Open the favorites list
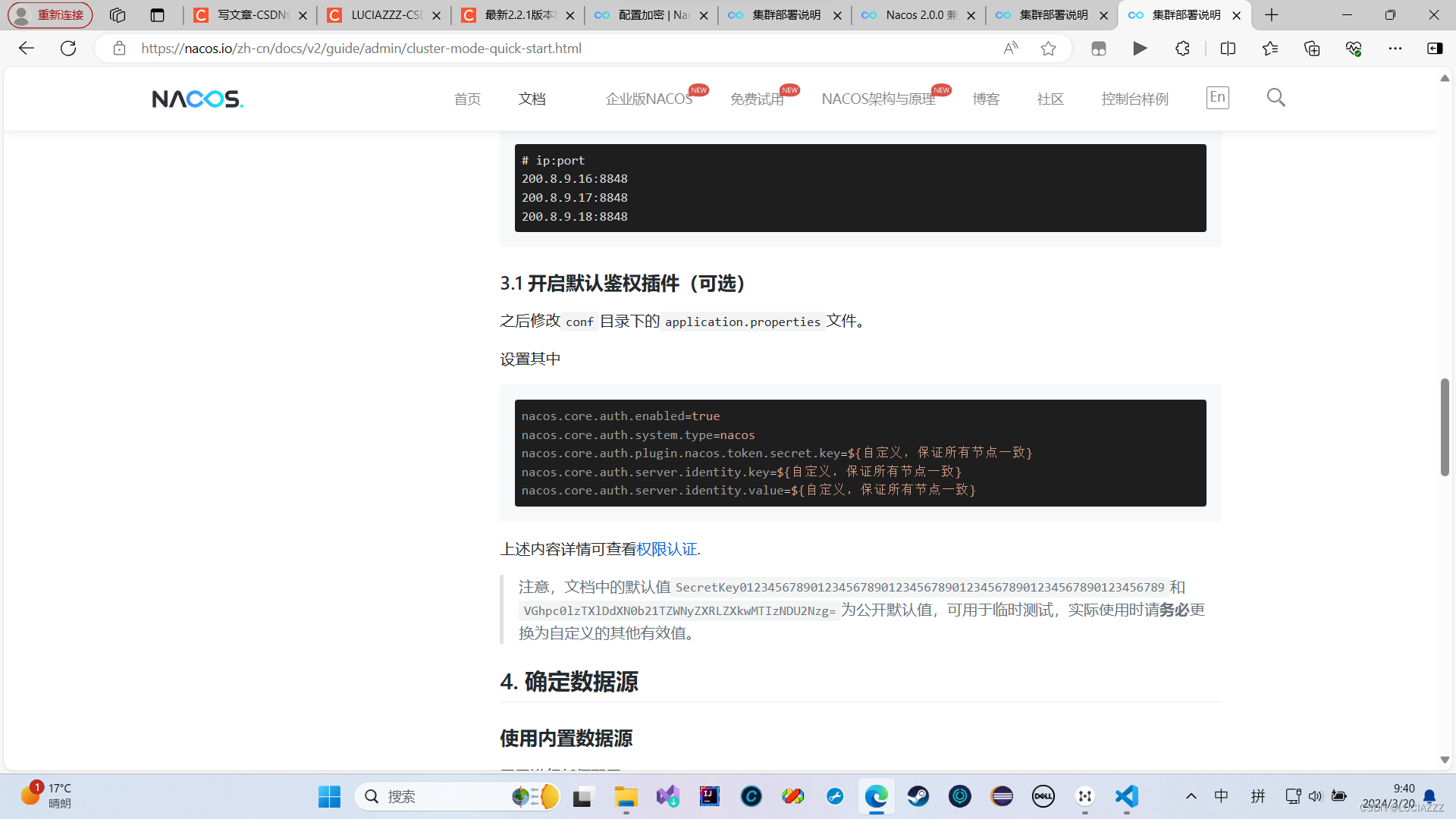The height and width of the screenshot is (819, 1456). pos(1270,49)
